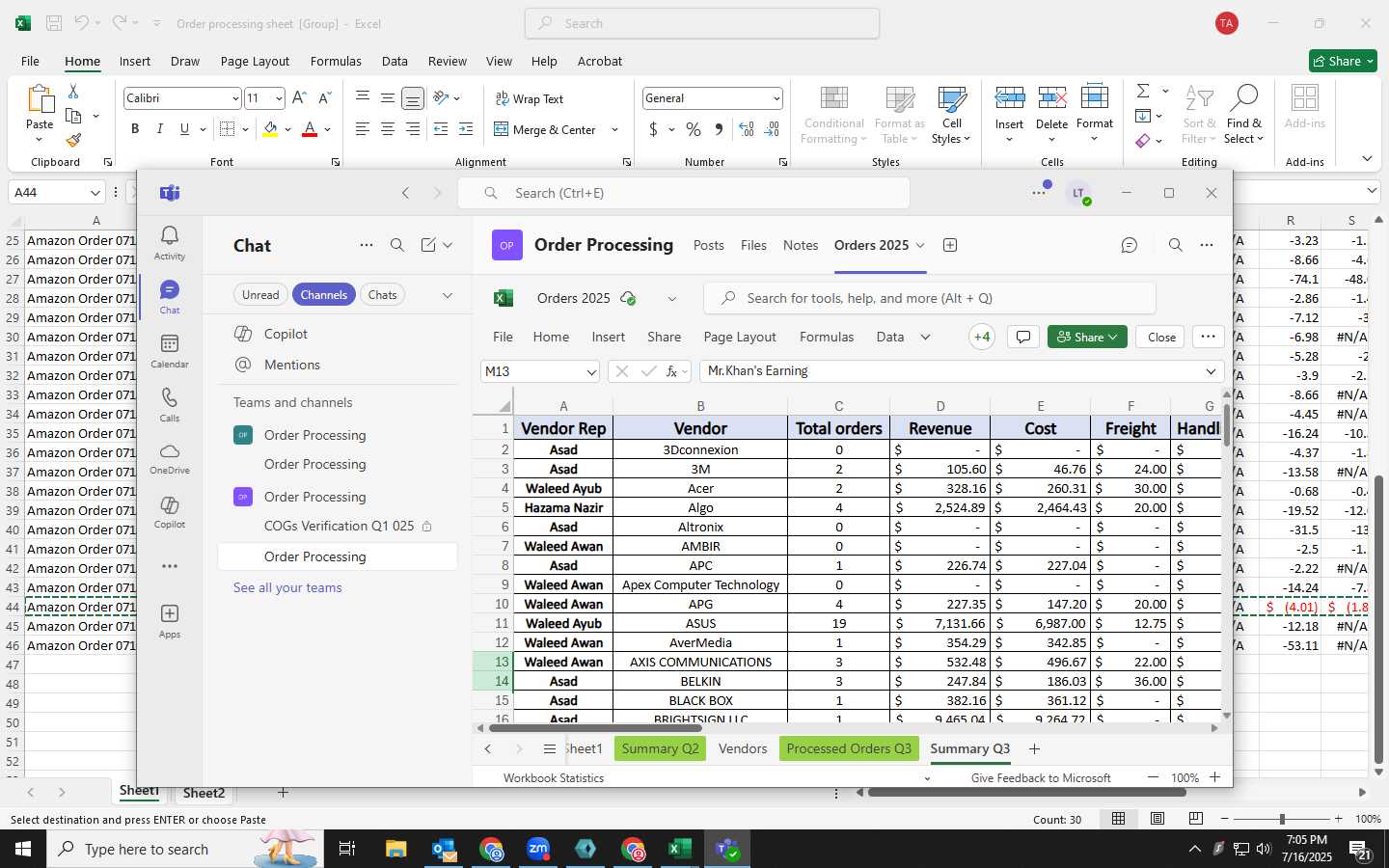Increase font size in Excel ribbon
The image size is (1389, 868).
tap(299, 98)
